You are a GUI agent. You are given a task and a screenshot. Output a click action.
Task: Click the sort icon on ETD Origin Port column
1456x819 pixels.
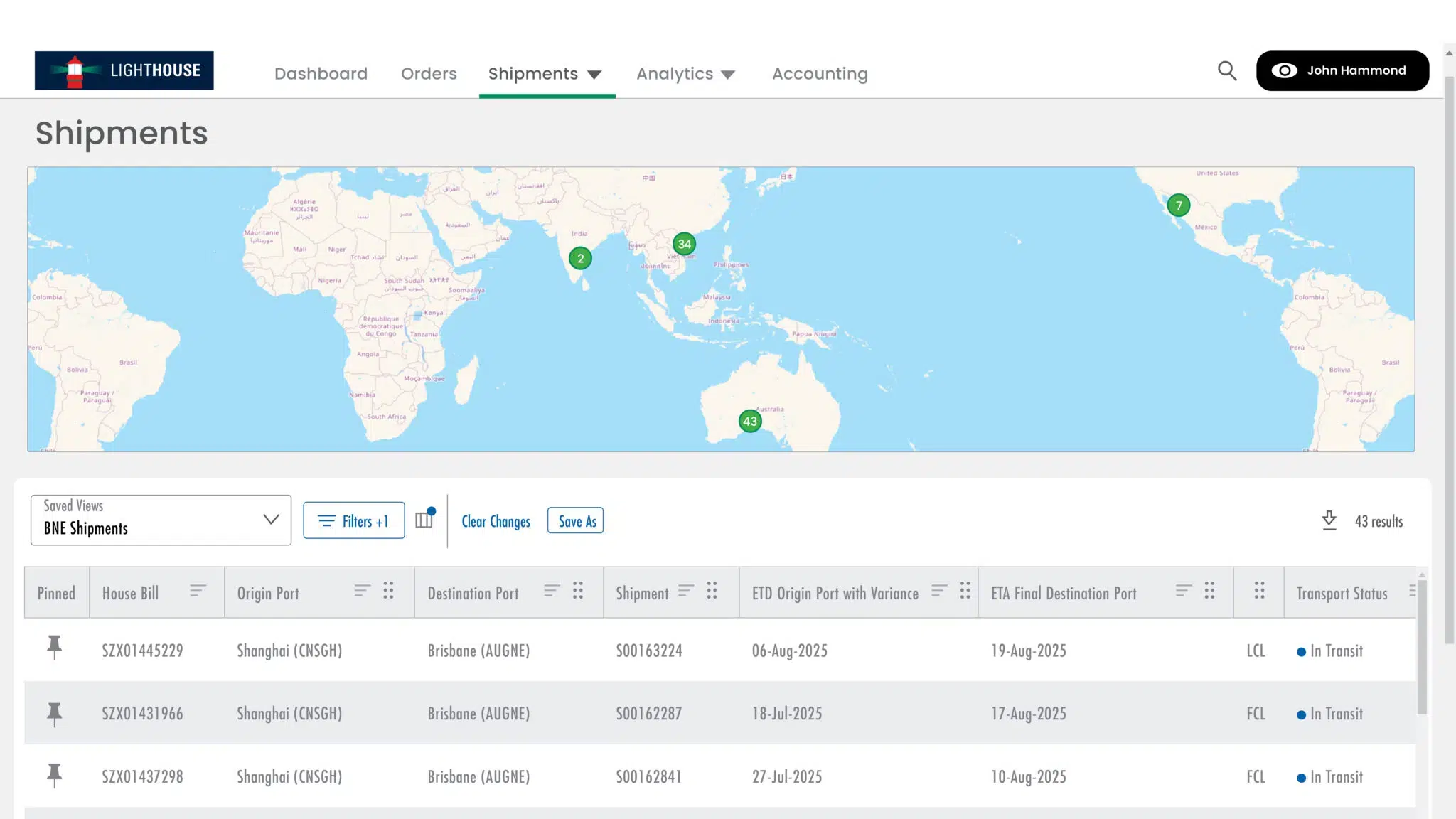point(940,591)
